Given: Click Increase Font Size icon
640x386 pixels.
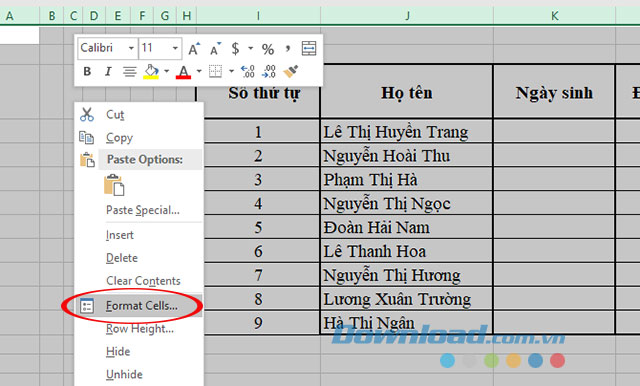Looking at the screenshot, I should 194,49.
